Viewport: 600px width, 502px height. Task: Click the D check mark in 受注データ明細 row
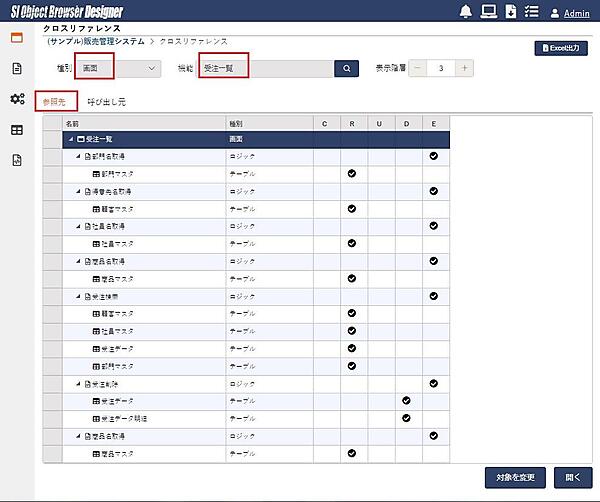(406, 418)
